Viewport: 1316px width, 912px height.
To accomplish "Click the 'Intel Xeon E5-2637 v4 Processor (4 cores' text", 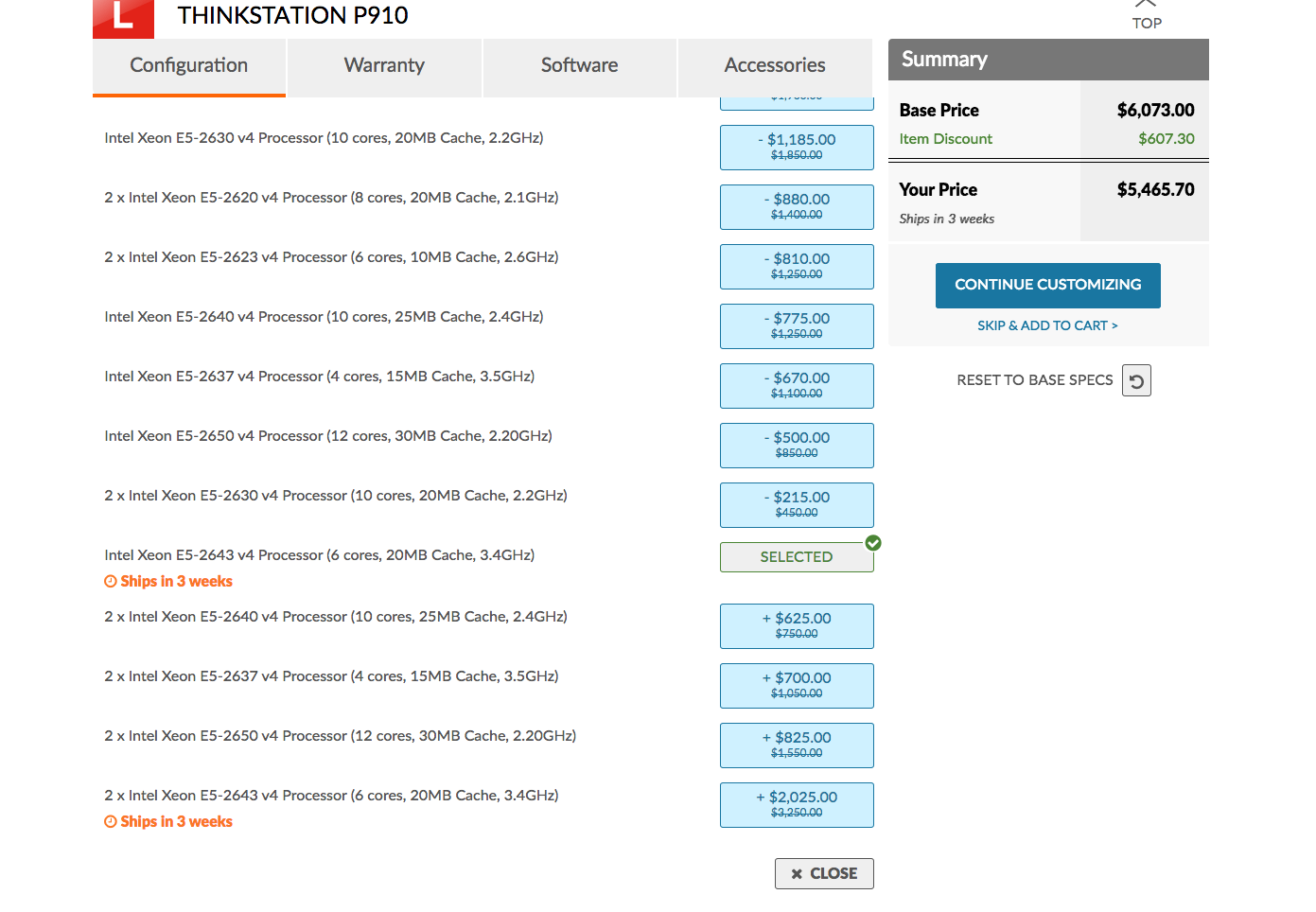I will (x=320, y=377).
